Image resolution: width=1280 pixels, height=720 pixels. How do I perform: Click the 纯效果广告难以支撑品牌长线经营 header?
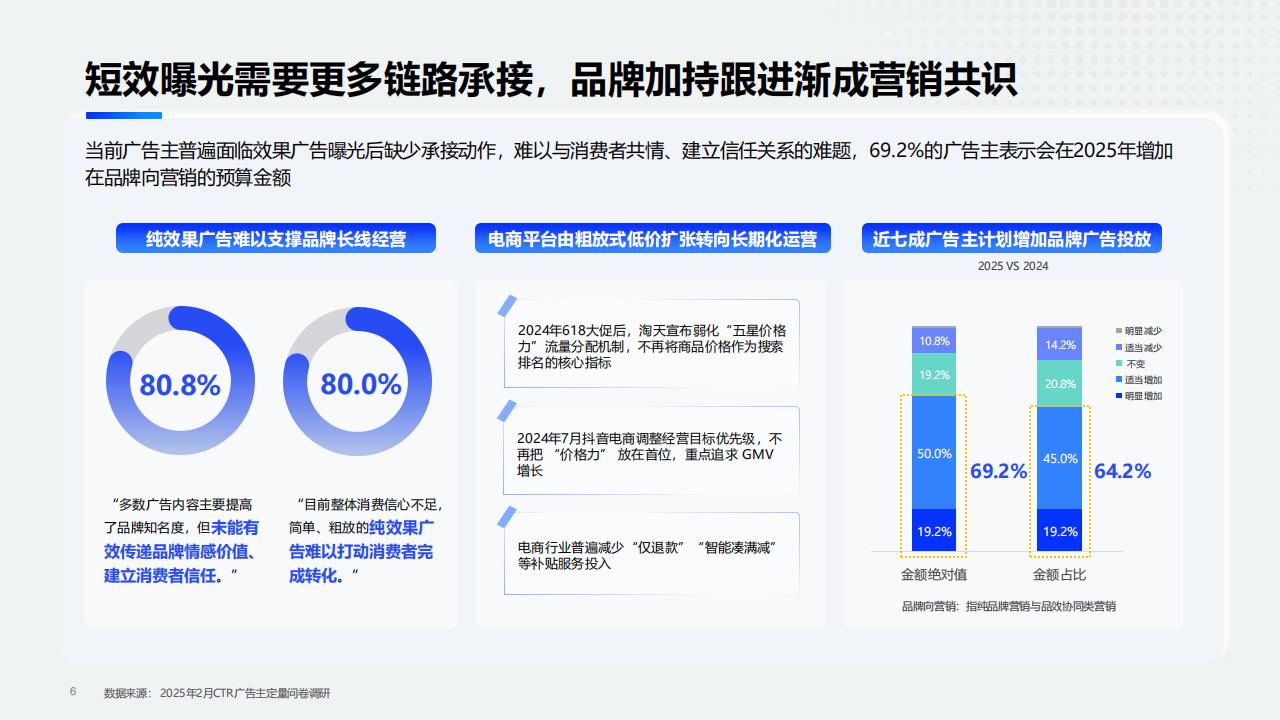click(276, 239)
